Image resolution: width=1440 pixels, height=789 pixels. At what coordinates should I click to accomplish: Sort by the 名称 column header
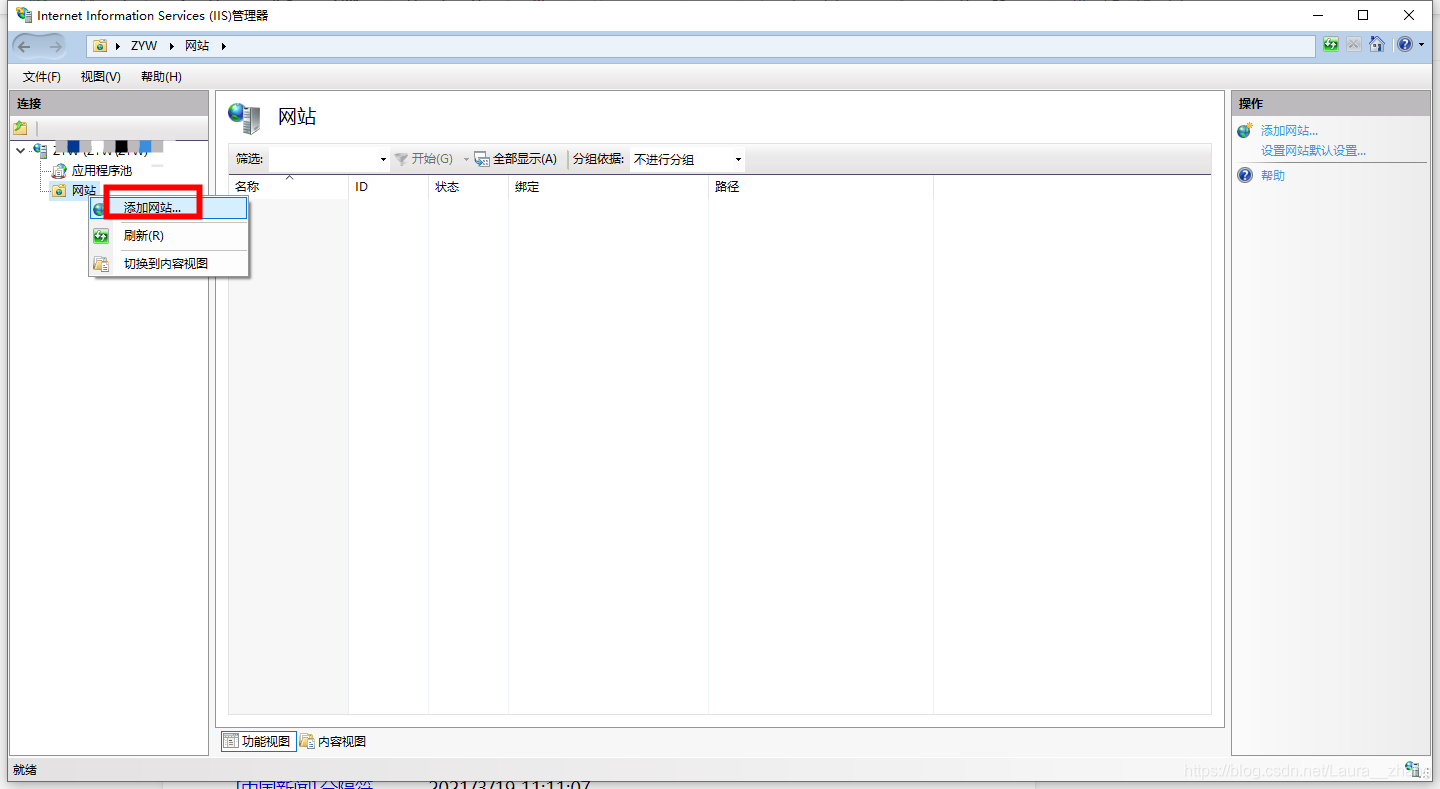(x=288, y=187)
